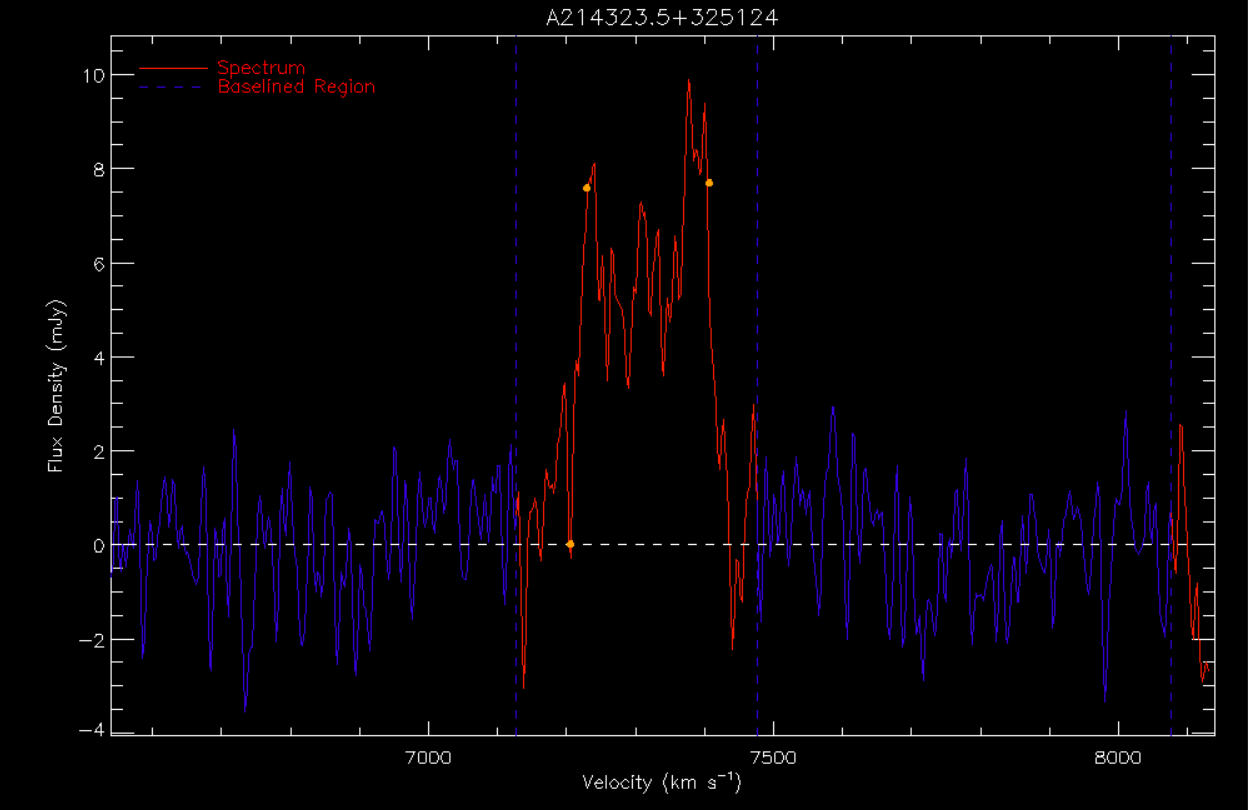Click the dashed vertical line between 7000 and 7250
This screenshot has width=1248, height=810.
516,385
